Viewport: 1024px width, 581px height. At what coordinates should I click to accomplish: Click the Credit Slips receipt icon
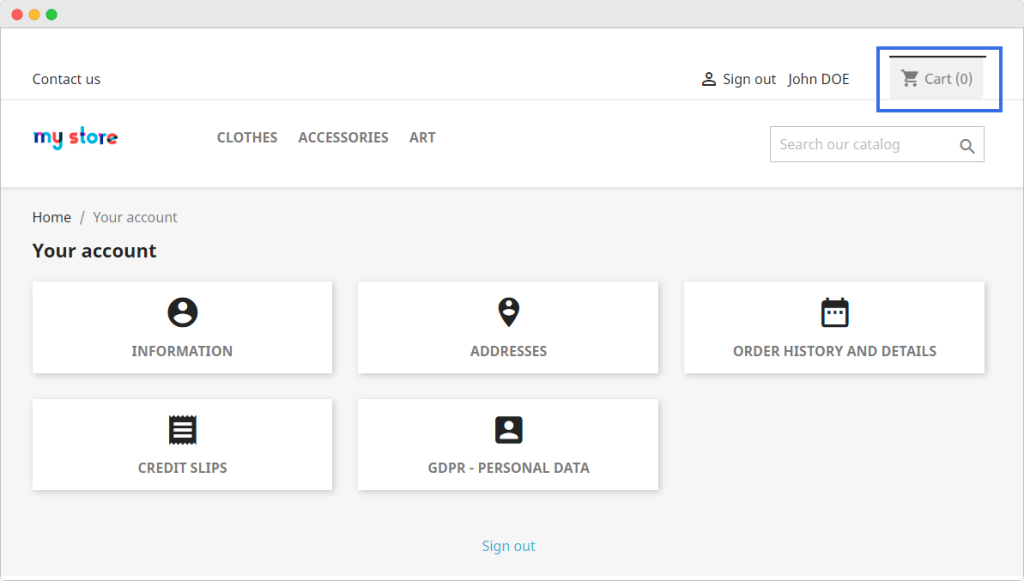tap(182, 430)
